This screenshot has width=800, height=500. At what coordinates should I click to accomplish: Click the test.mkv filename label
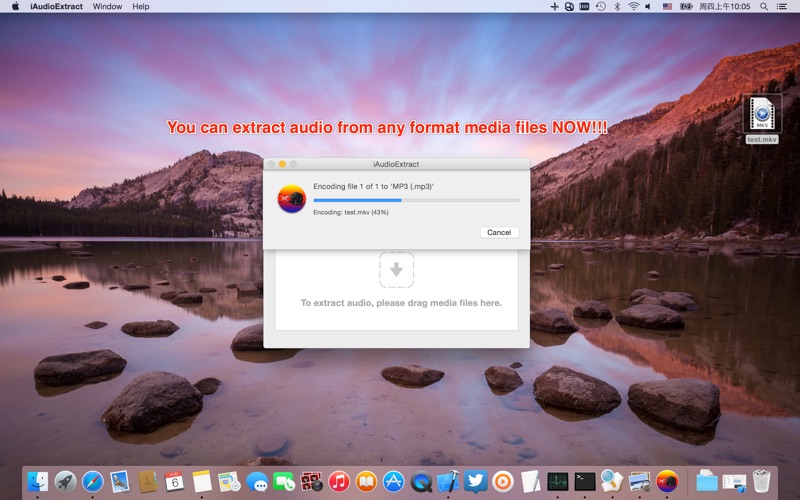tap(762, 139)
